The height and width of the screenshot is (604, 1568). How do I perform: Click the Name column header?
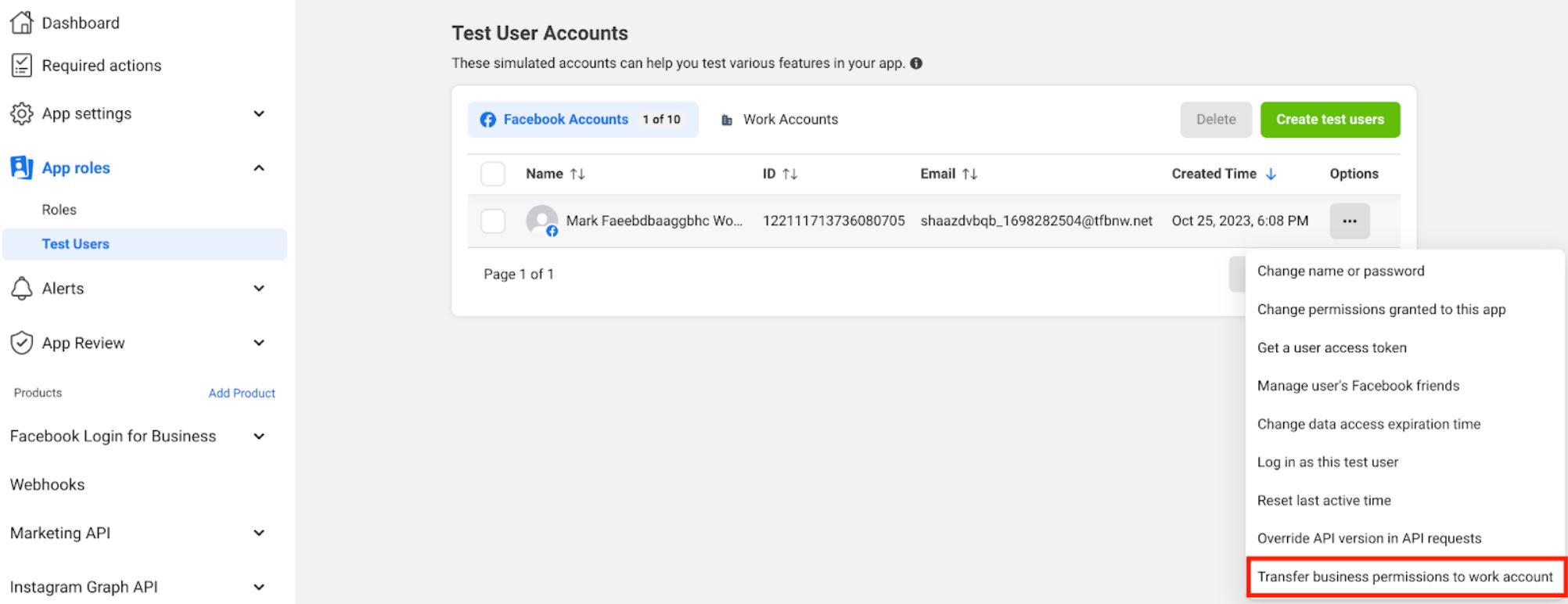pos(545,174)
